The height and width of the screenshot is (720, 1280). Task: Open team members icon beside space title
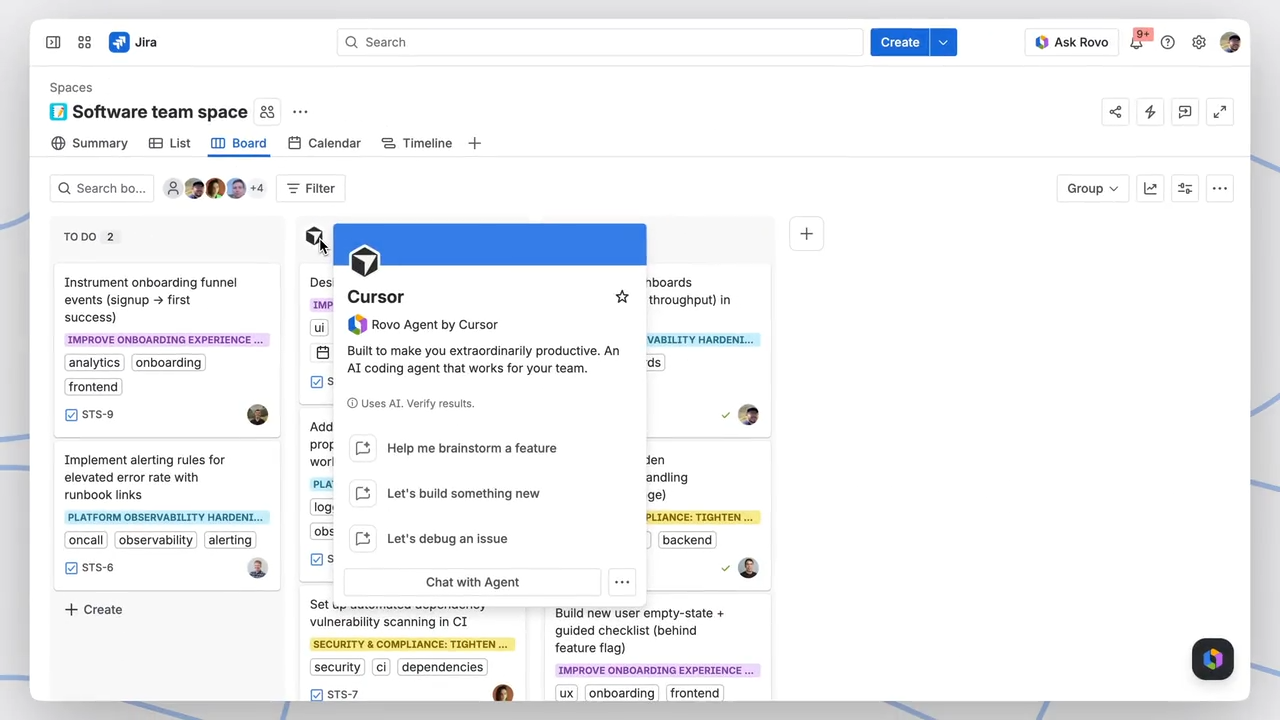[267, 112]
